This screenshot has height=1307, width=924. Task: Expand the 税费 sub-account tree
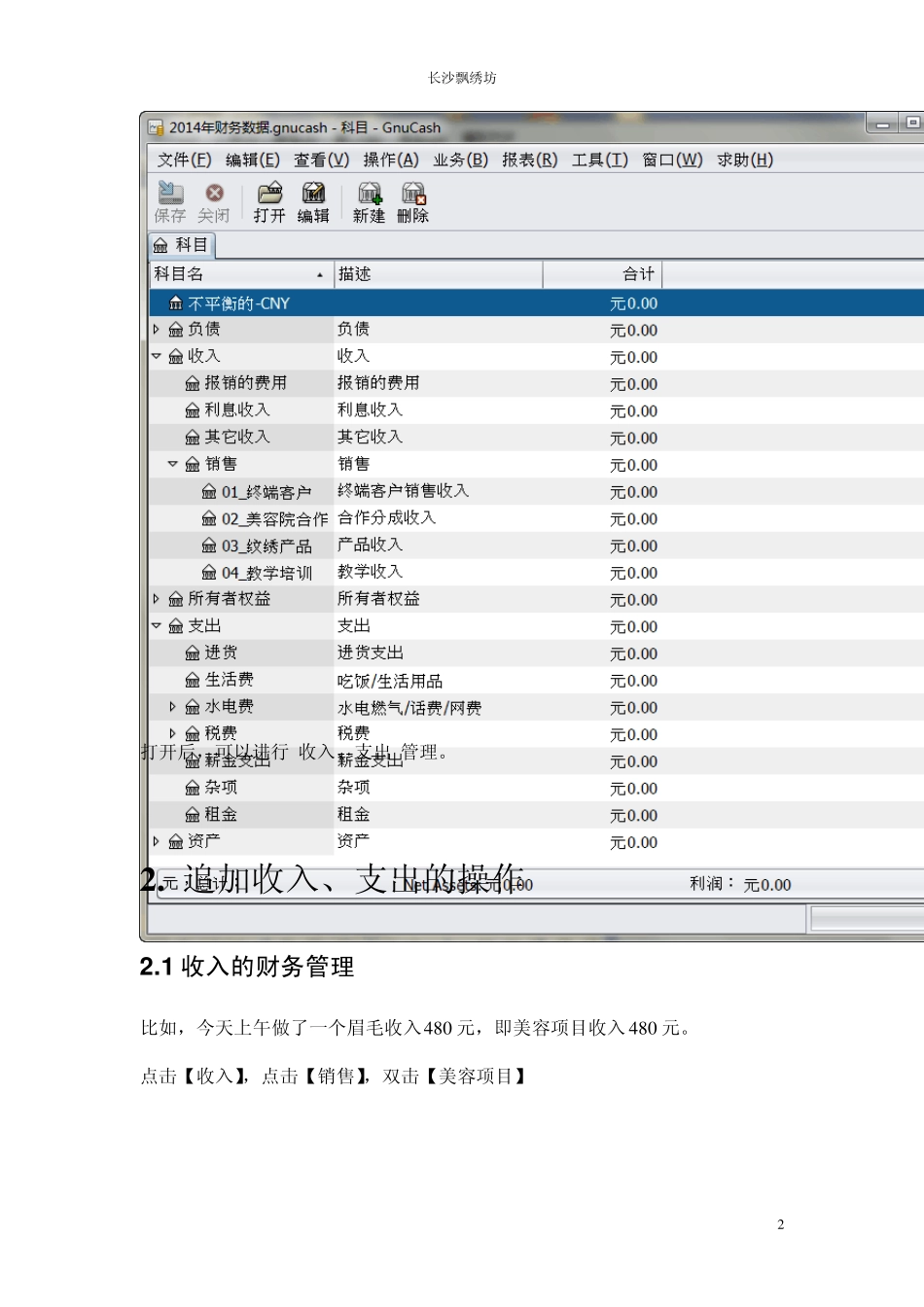[x=172, y=734]
